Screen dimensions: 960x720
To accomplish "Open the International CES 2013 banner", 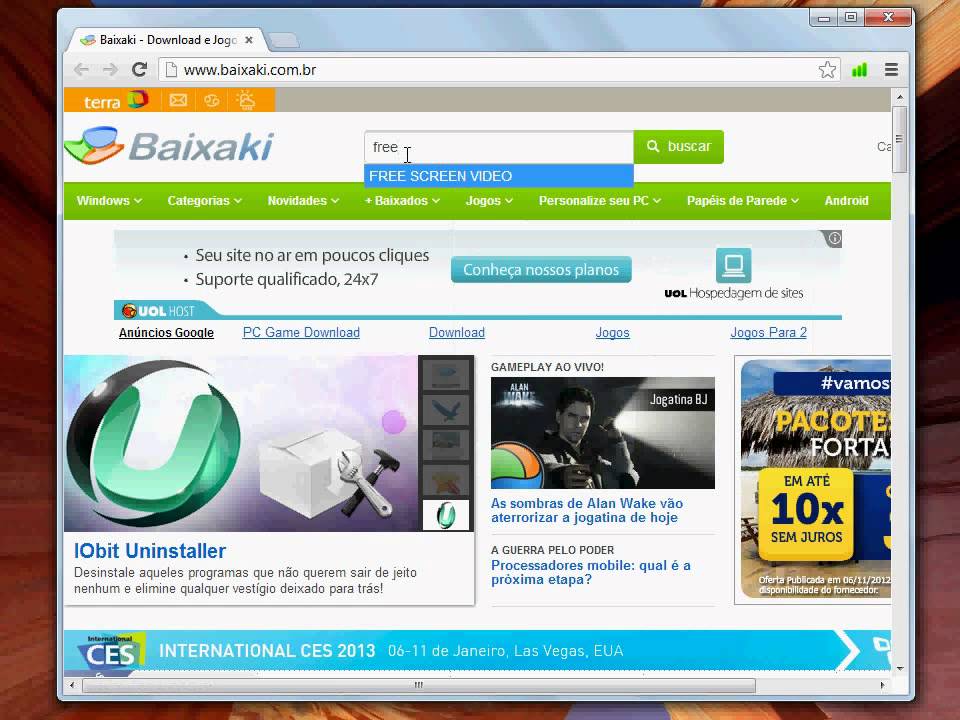I will click(478, 650).
